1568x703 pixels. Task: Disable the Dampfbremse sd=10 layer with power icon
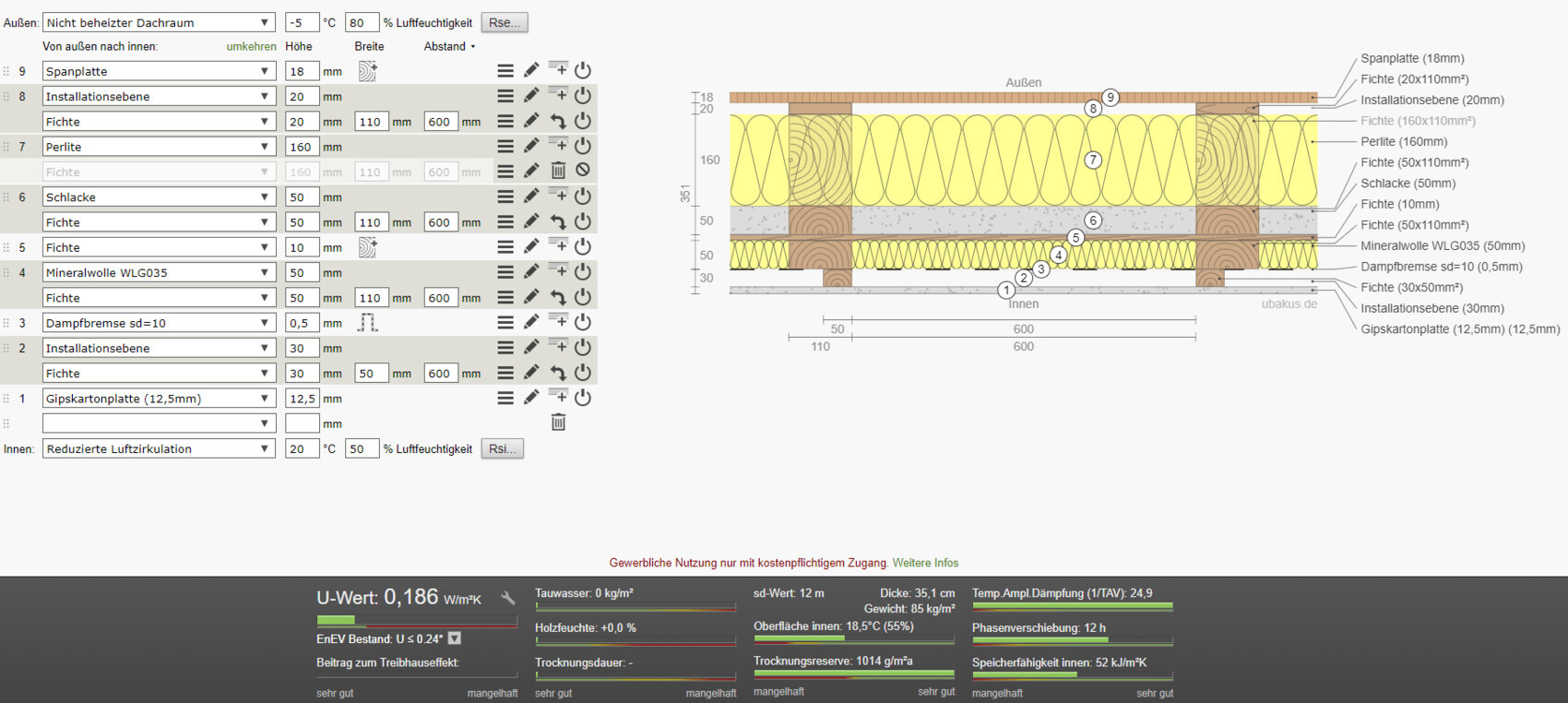[583, 323]
